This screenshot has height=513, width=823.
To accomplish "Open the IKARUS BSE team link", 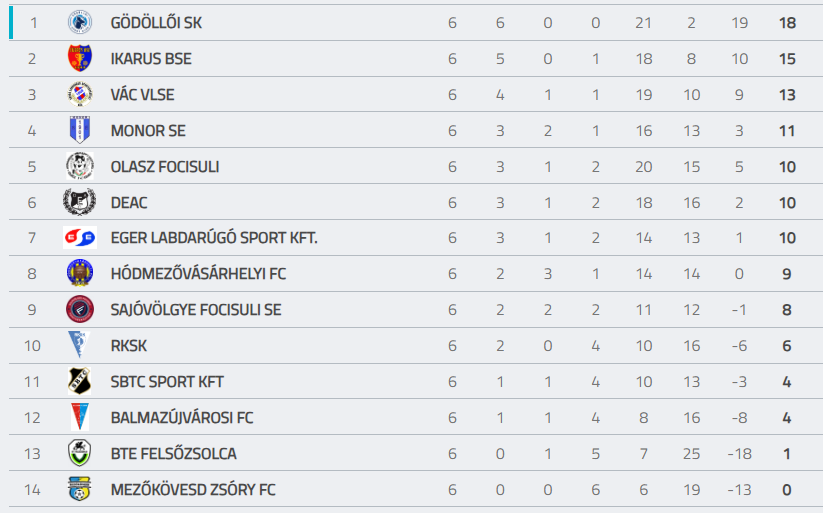I will point(151,59).
